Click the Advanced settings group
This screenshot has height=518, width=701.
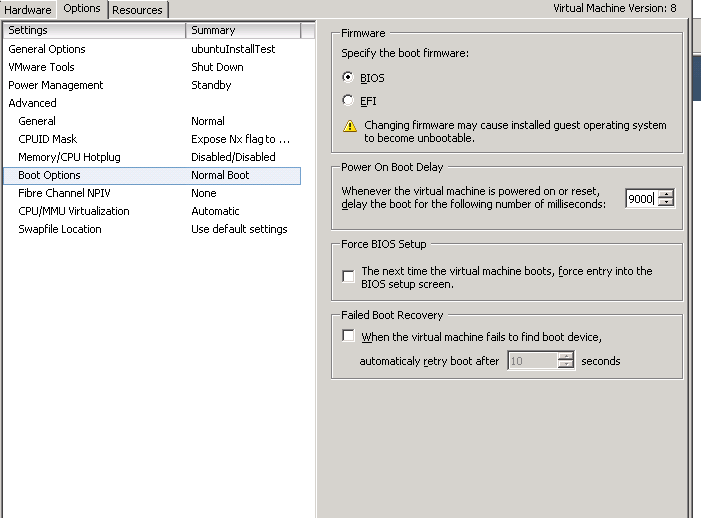coord(152,103)
